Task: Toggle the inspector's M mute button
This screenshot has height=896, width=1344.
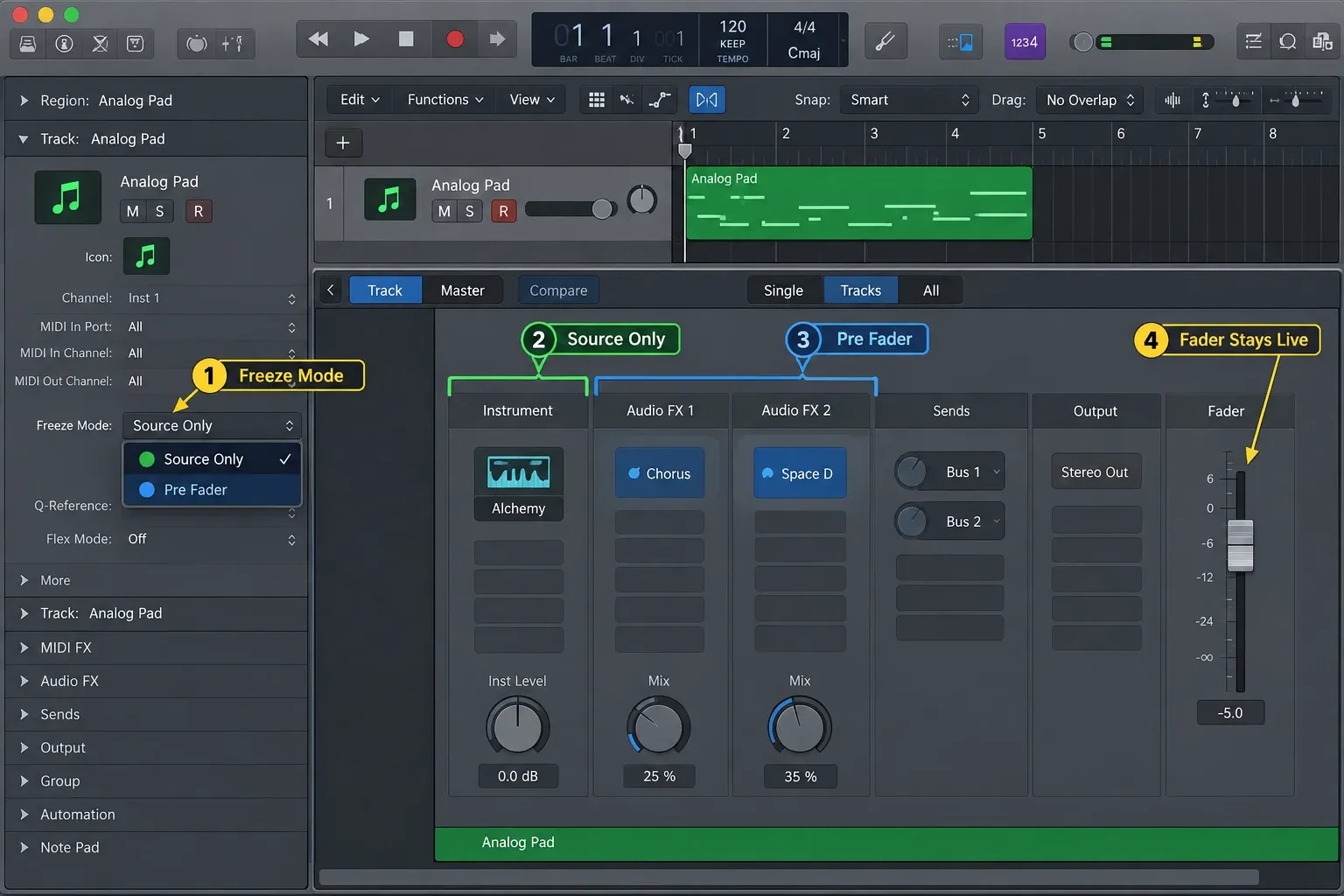Action: tap(133, 211)
